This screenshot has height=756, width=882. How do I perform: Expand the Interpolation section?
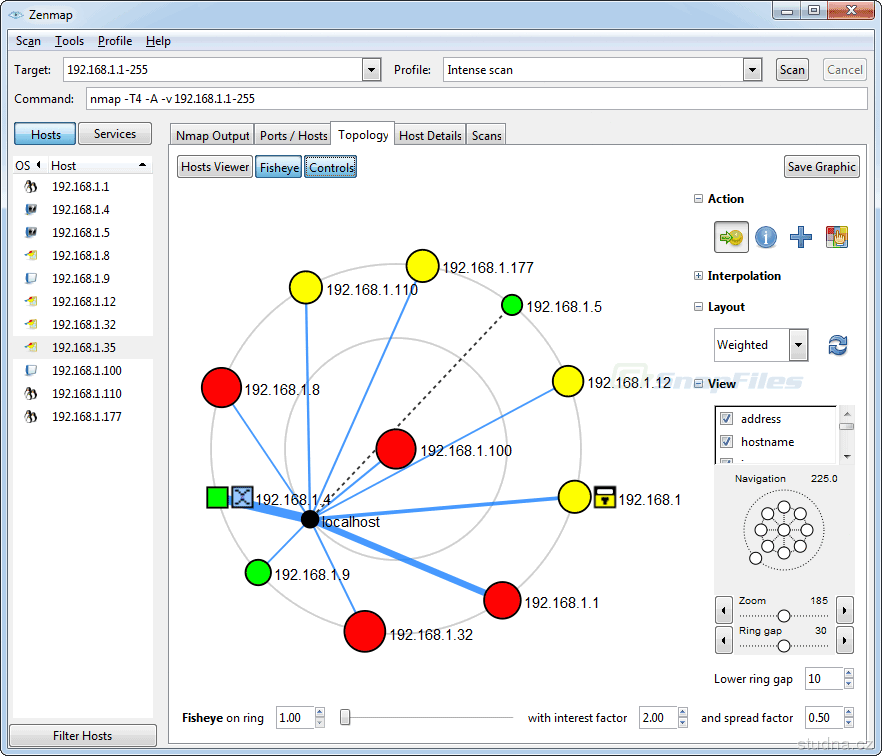pyautogui.click(x=698, y=276)
